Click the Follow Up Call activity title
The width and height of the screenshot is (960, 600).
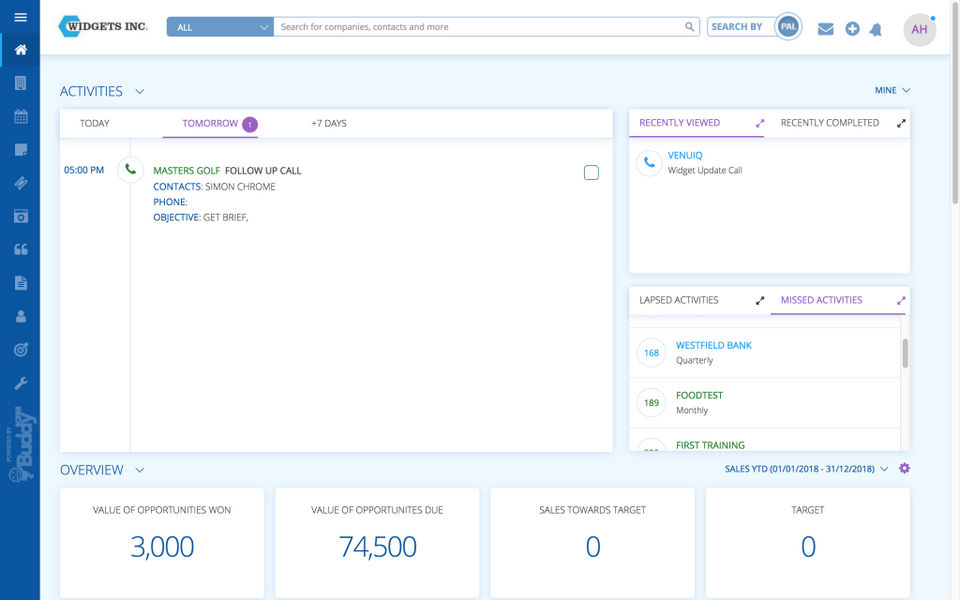point(263,171)
